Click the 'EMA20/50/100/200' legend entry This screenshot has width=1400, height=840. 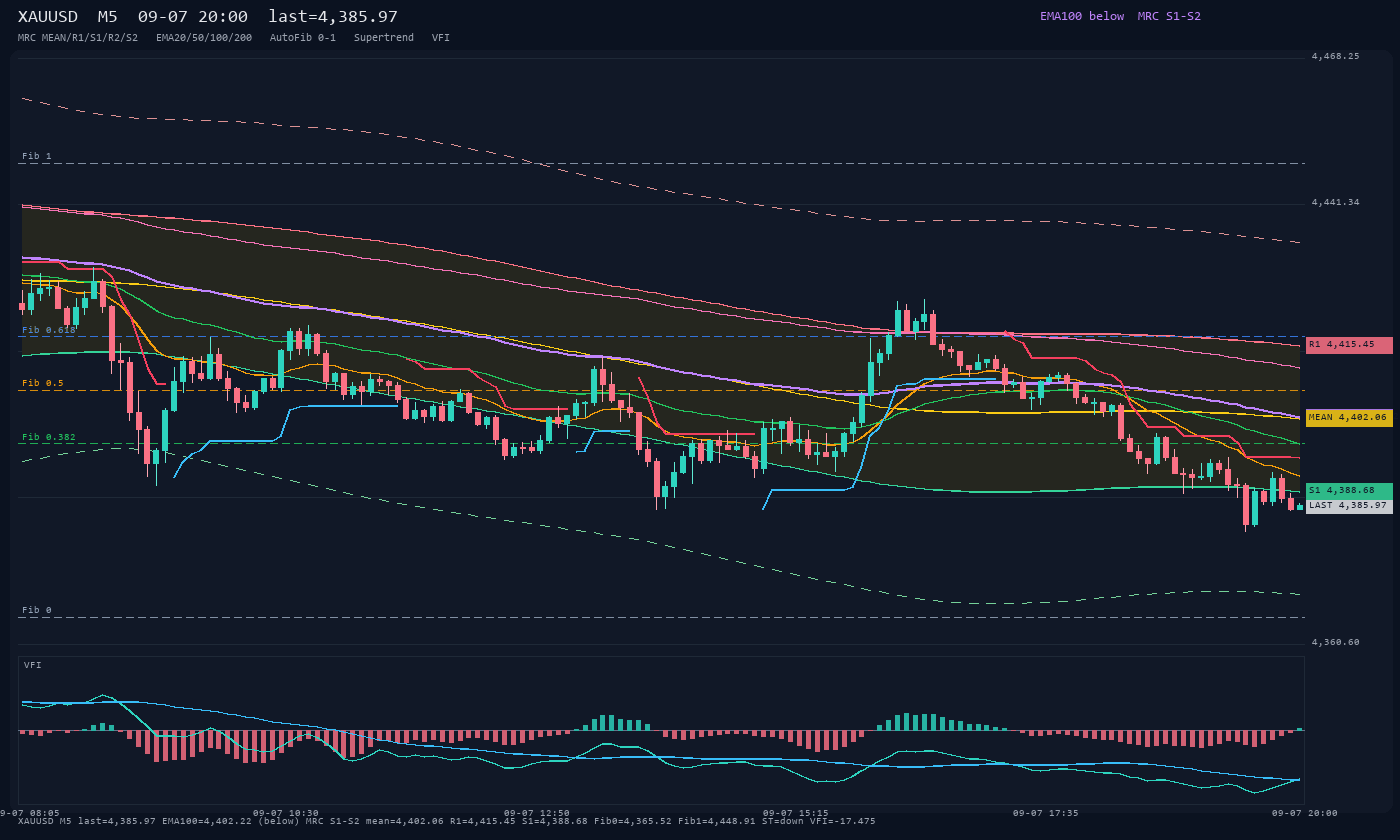(204, 38)
